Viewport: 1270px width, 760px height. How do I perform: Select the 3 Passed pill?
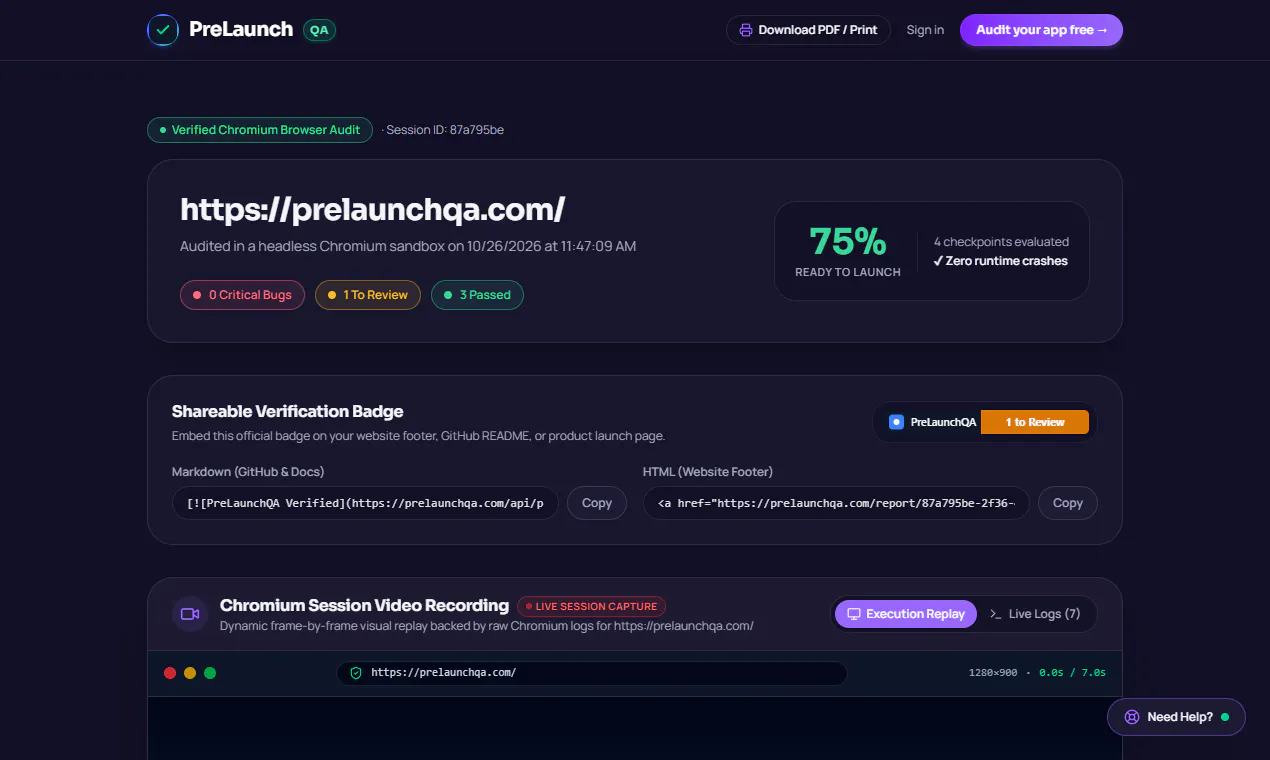(477, 295)
